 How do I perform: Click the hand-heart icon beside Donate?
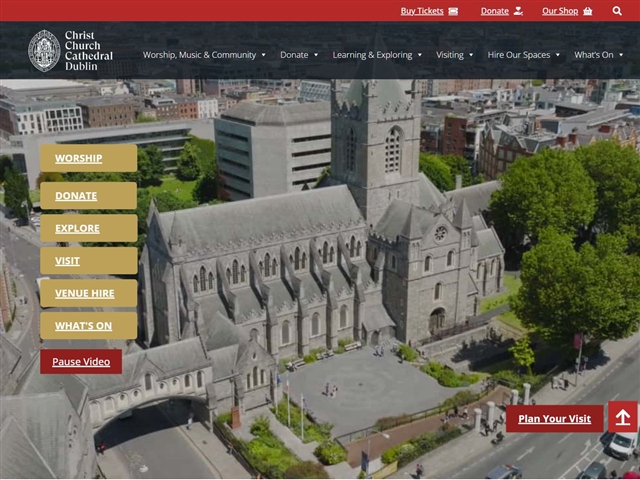(x=518, y=11)
